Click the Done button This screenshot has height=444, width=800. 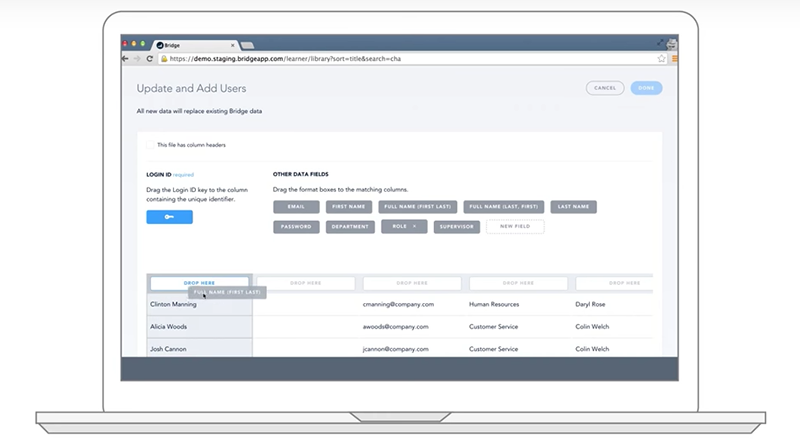point(646,88)
